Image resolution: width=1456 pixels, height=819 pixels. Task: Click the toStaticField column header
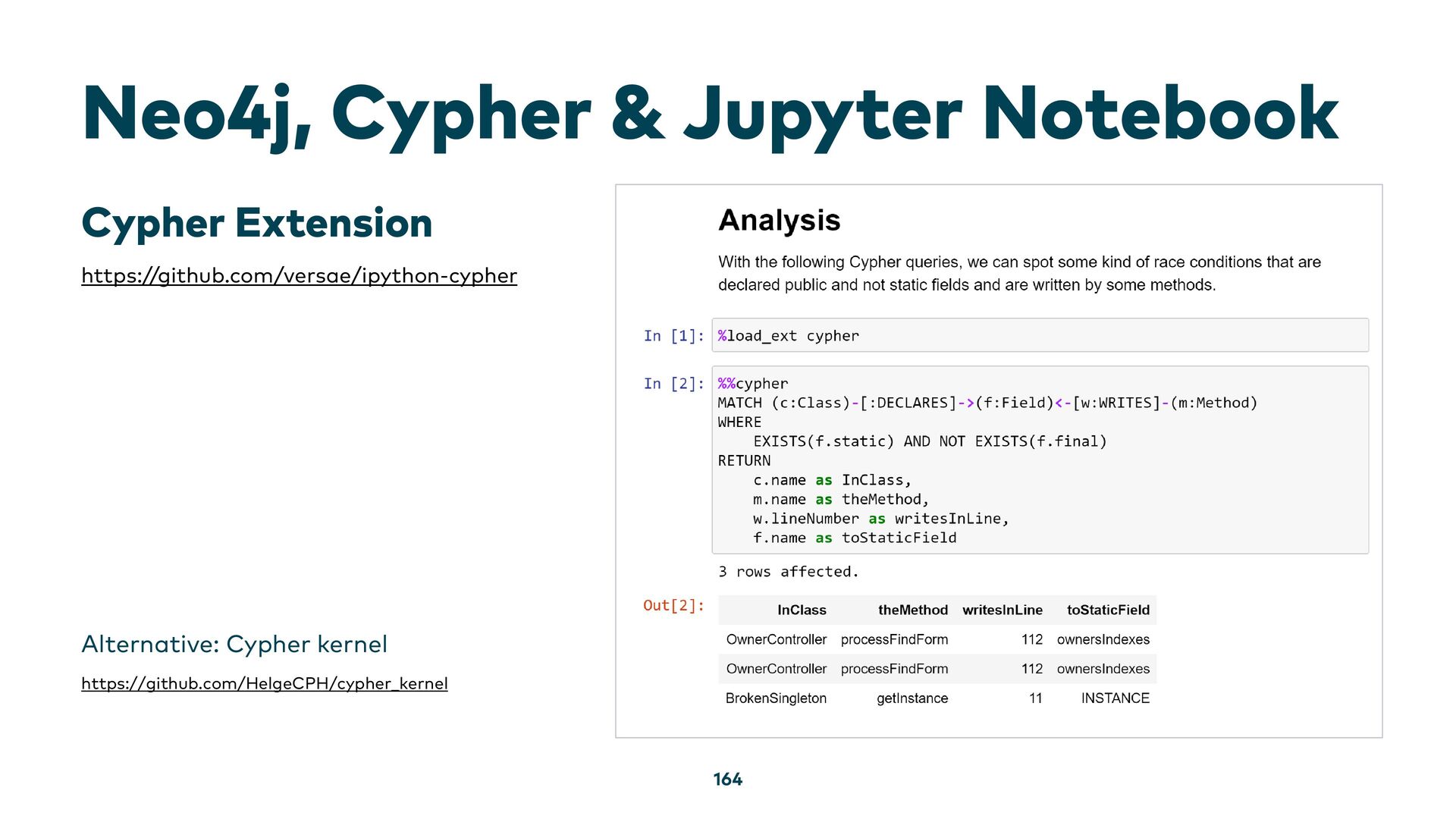(1107, 610)
